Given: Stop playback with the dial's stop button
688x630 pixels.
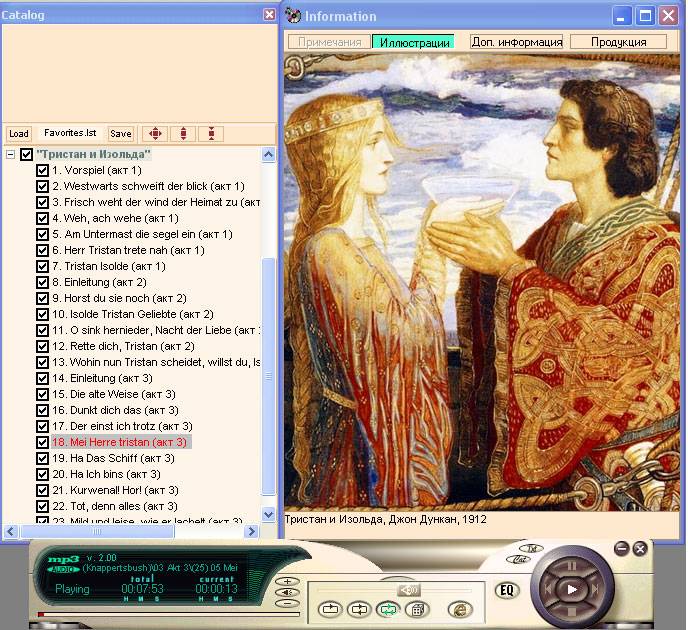Looking at the screenshot, I should pos(571,612).
